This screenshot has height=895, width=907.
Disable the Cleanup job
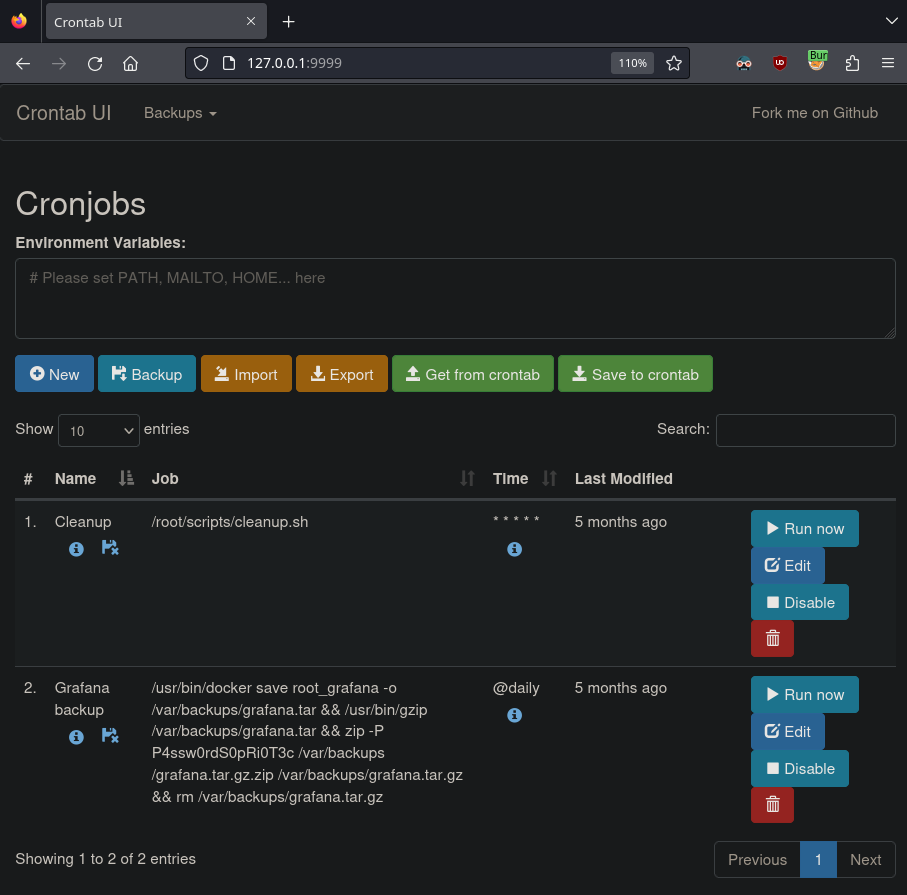pos(799,602)
